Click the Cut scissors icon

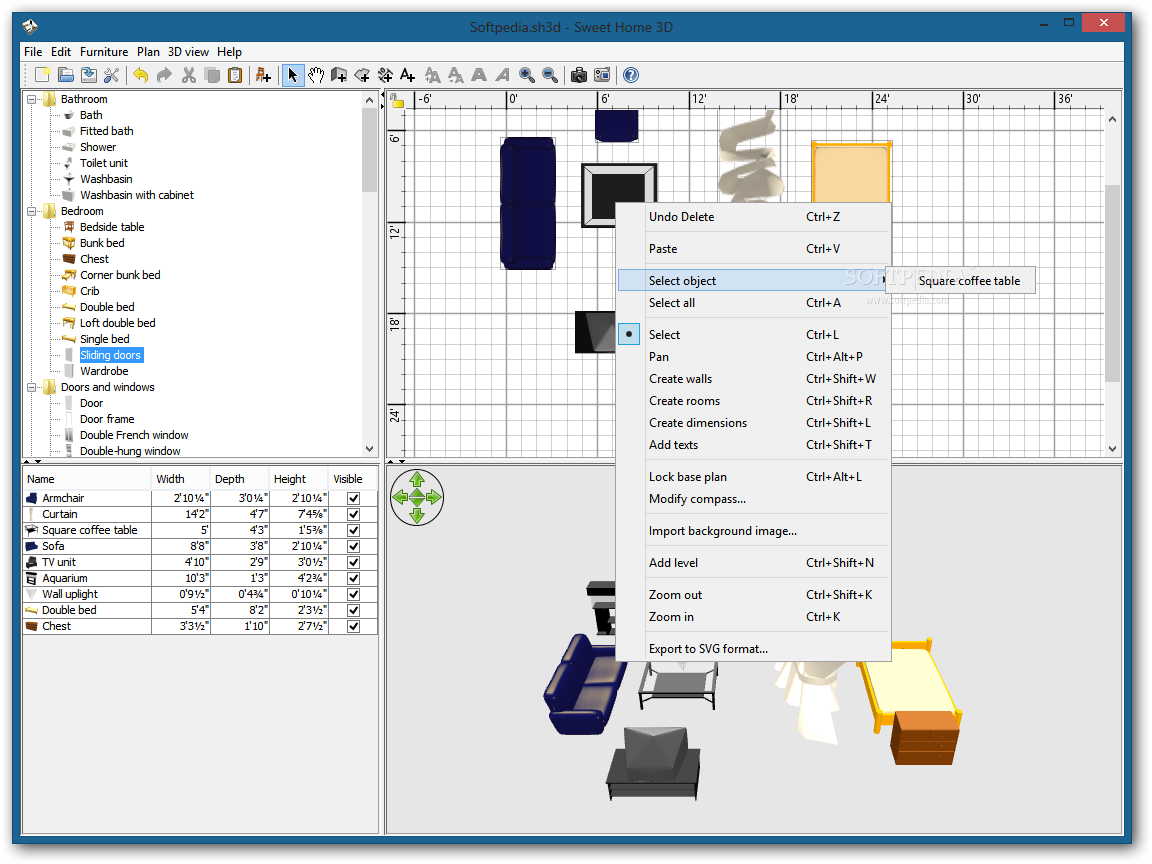coord(189,75)
